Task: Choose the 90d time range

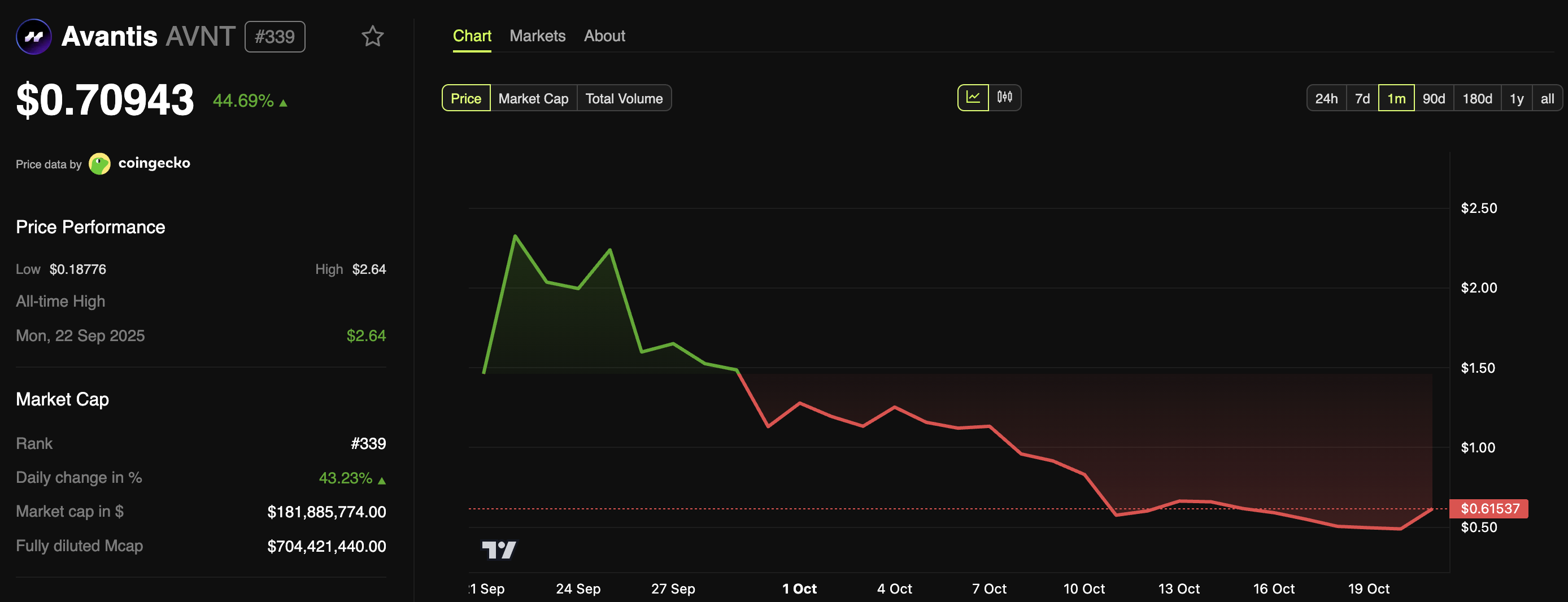Action: (x=1433, y=99)
